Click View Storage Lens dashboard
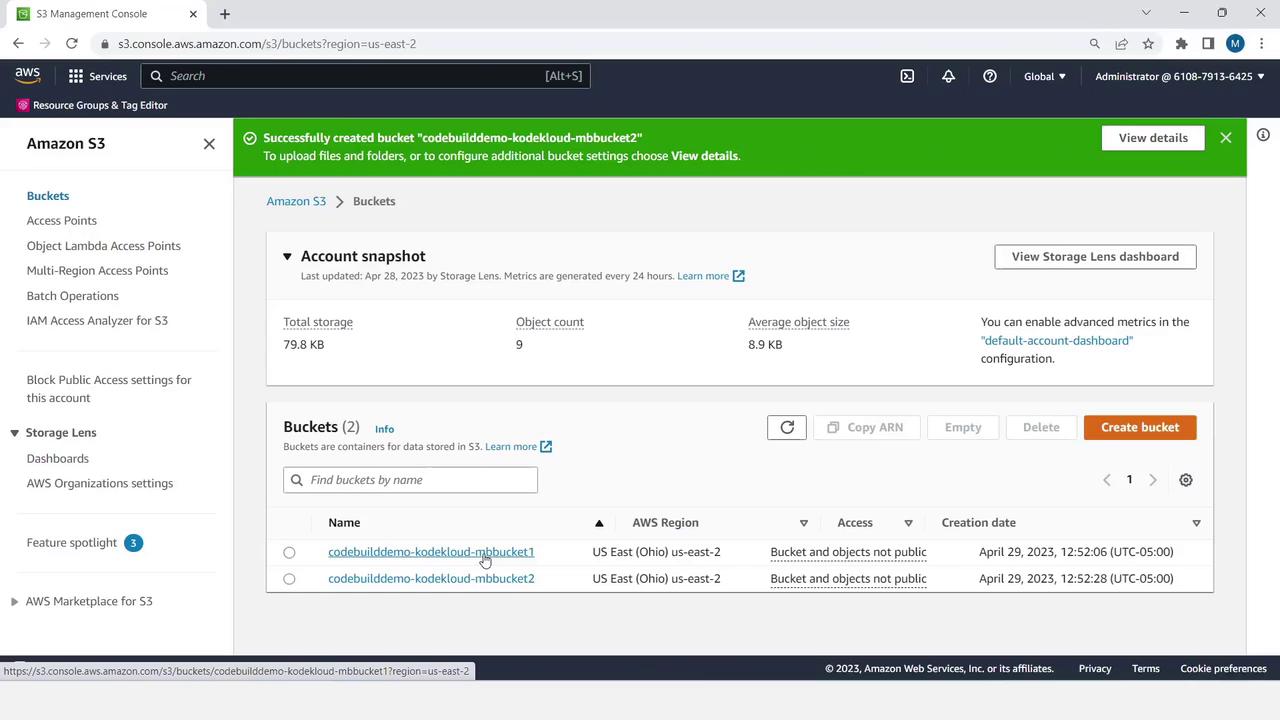 [1095, 257]
